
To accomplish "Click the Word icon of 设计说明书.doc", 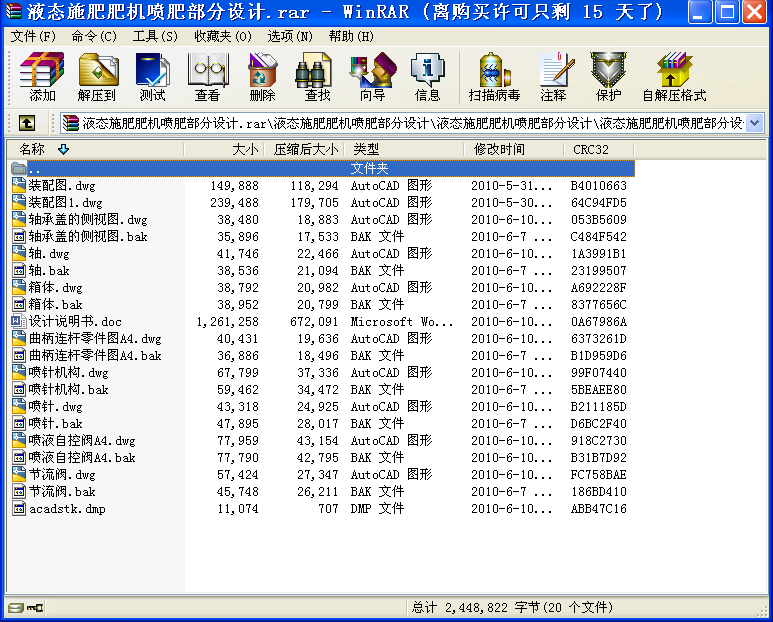I will (19, 321).
